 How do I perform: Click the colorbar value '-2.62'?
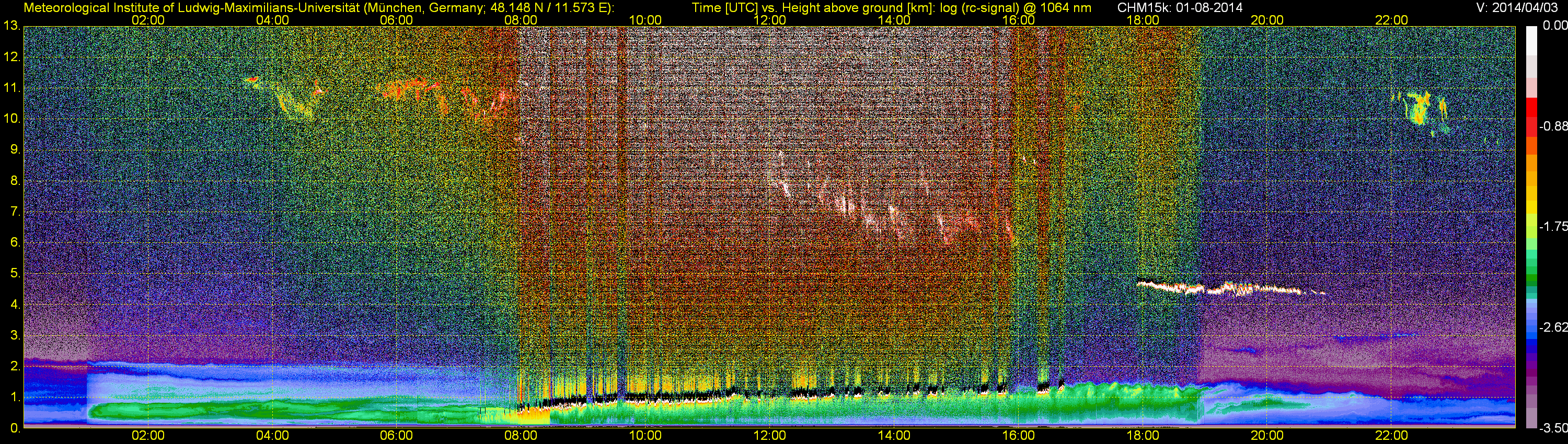1553,327
